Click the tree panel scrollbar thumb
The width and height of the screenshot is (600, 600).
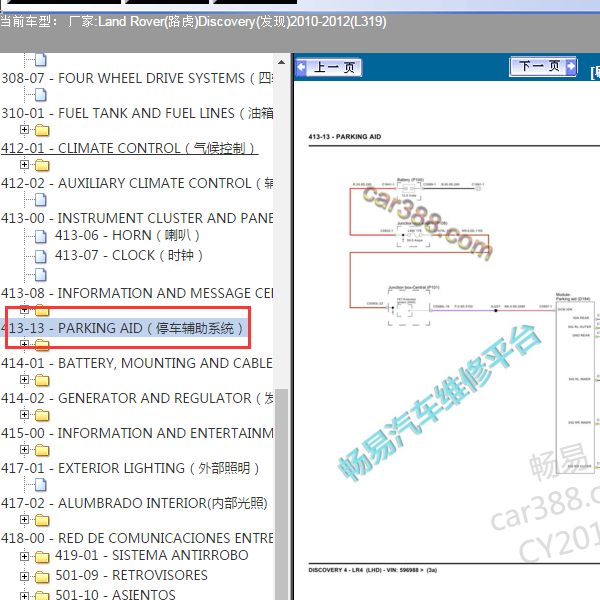[x=282, y=494]
